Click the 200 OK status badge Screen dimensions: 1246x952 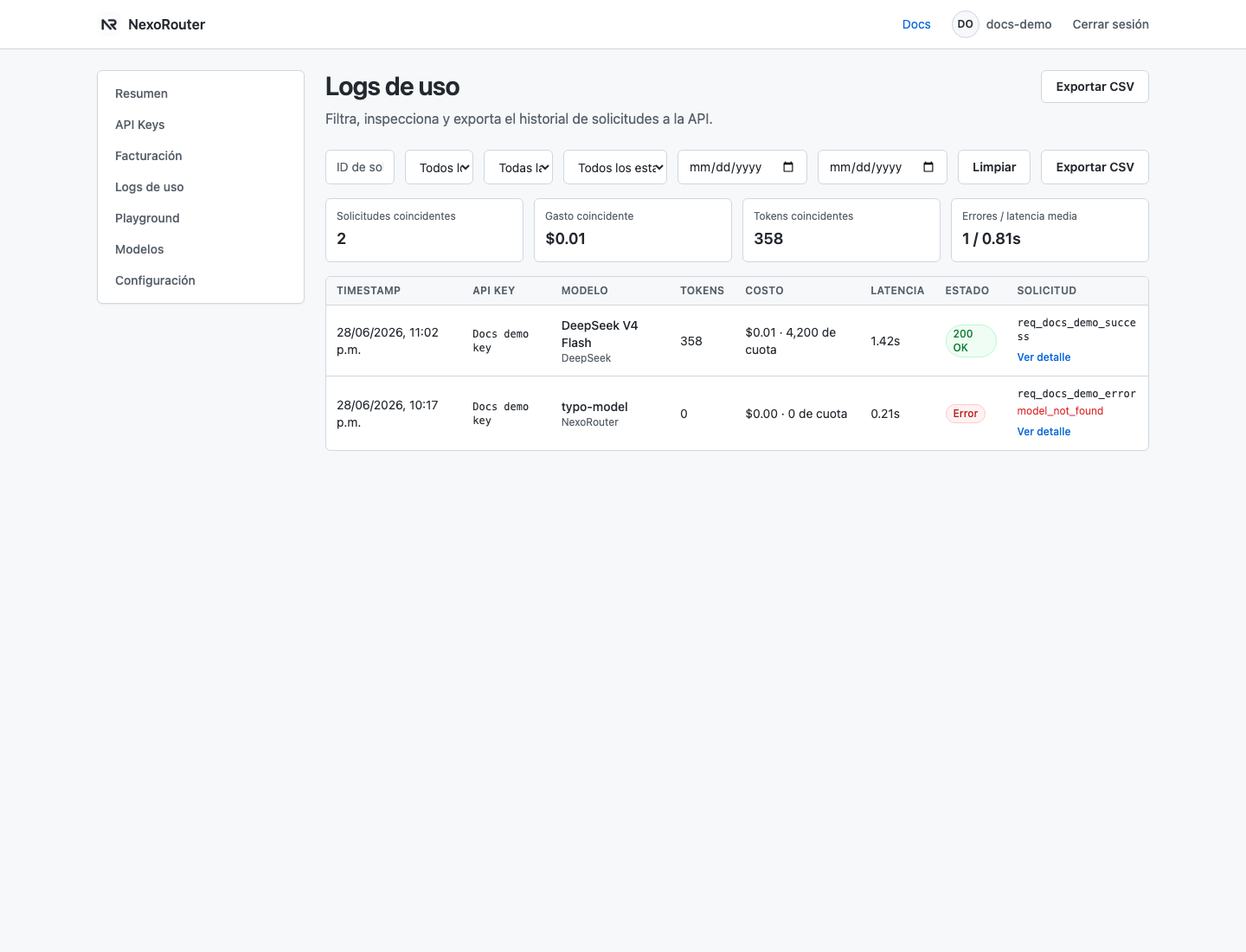coord(971,341)
